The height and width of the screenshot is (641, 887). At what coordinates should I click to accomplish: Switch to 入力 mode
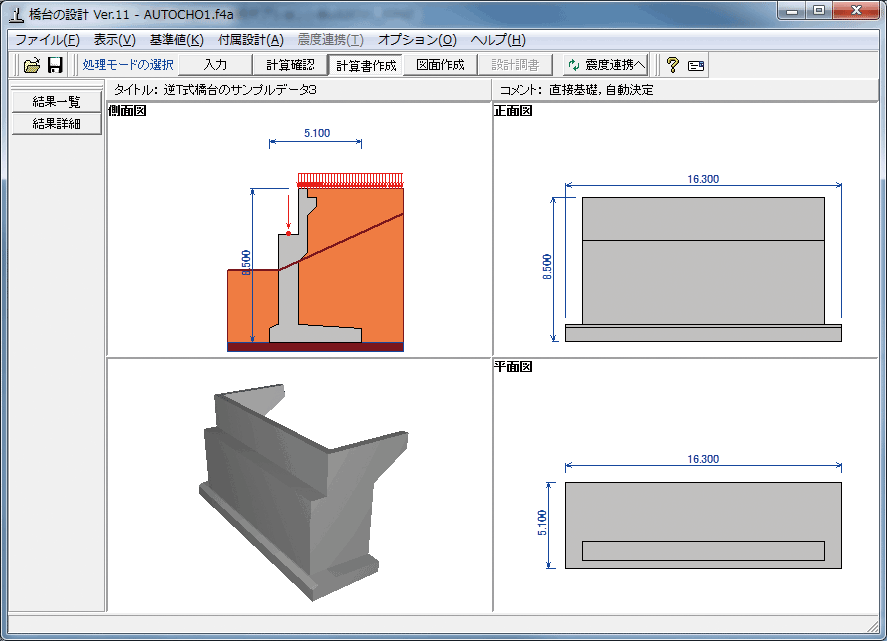pyautogui.click(x=215, y=65)
